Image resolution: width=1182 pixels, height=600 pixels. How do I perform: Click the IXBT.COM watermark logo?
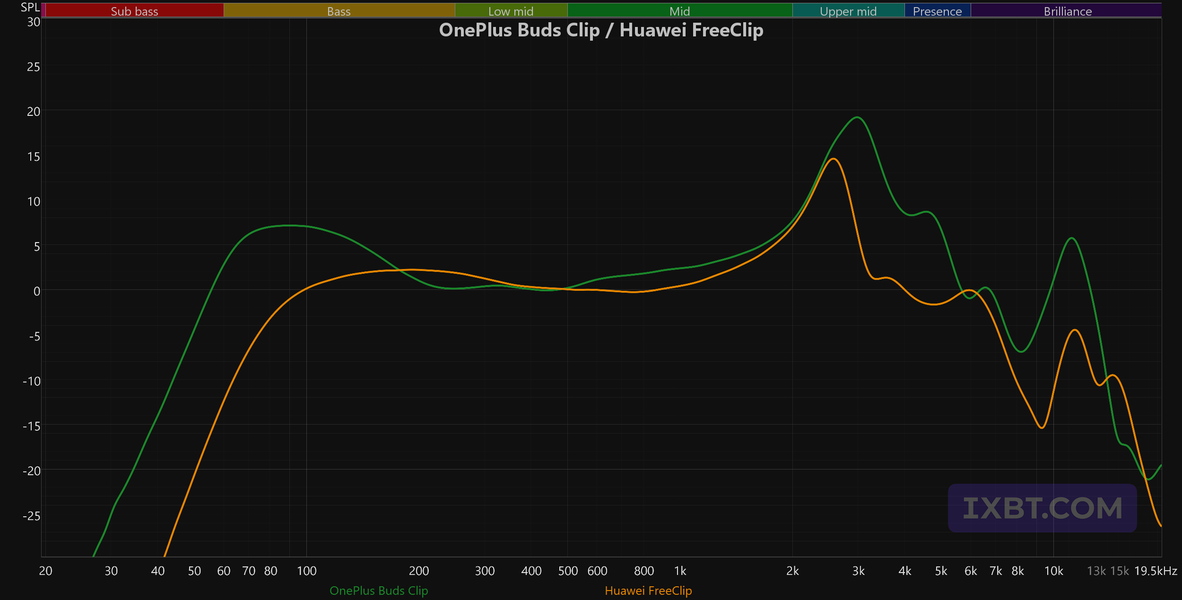tap(1043, 508)
